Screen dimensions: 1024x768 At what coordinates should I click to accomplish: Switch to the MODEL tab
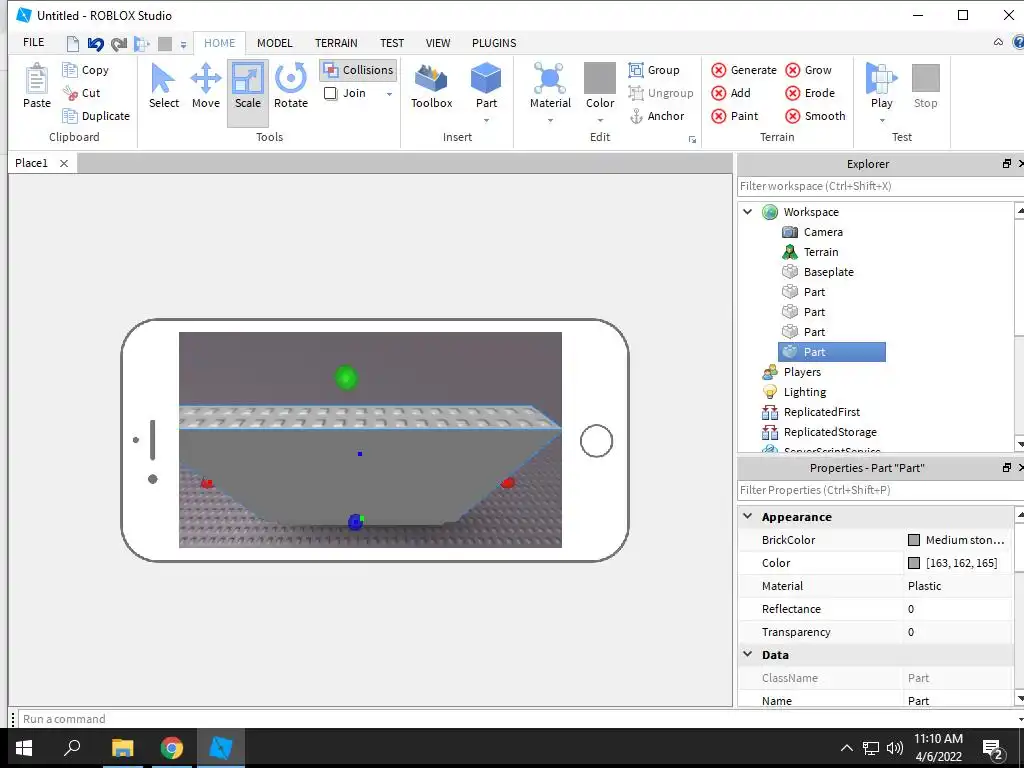tap(274, 43)
